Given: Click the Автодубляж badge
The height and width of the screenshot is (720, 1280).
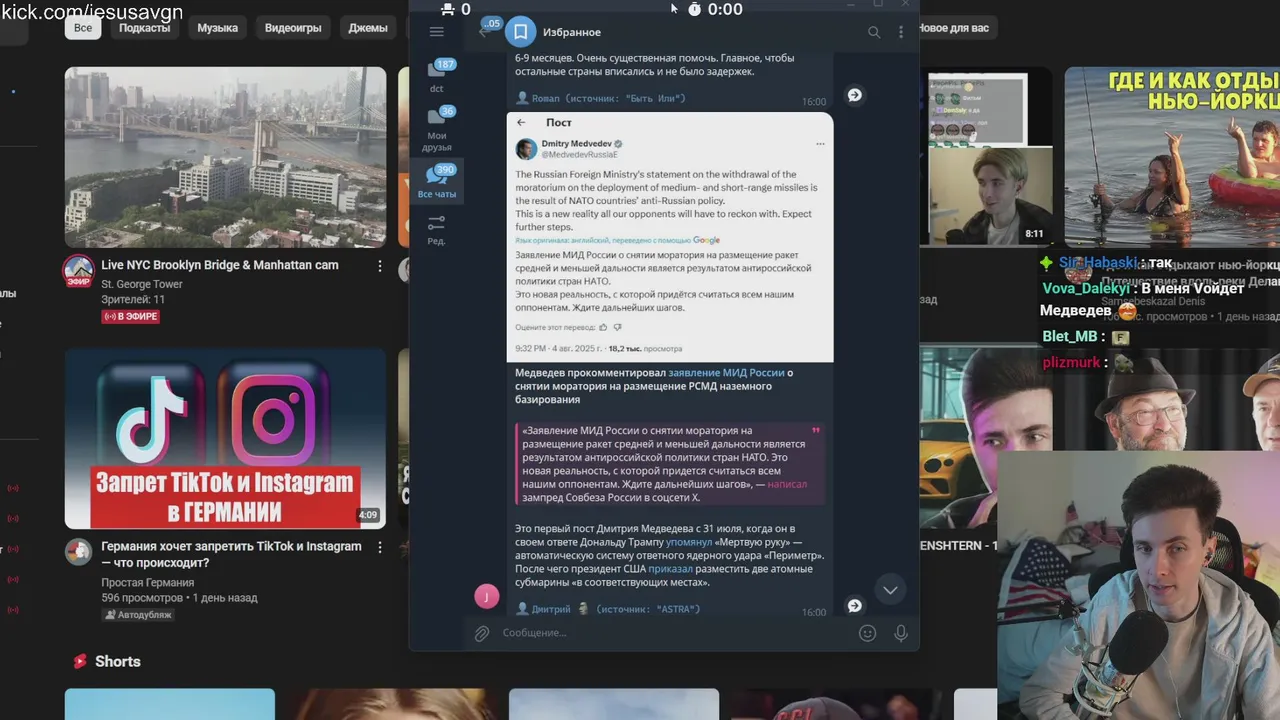Looking at the screenshot, I should [x=138, y=614].
